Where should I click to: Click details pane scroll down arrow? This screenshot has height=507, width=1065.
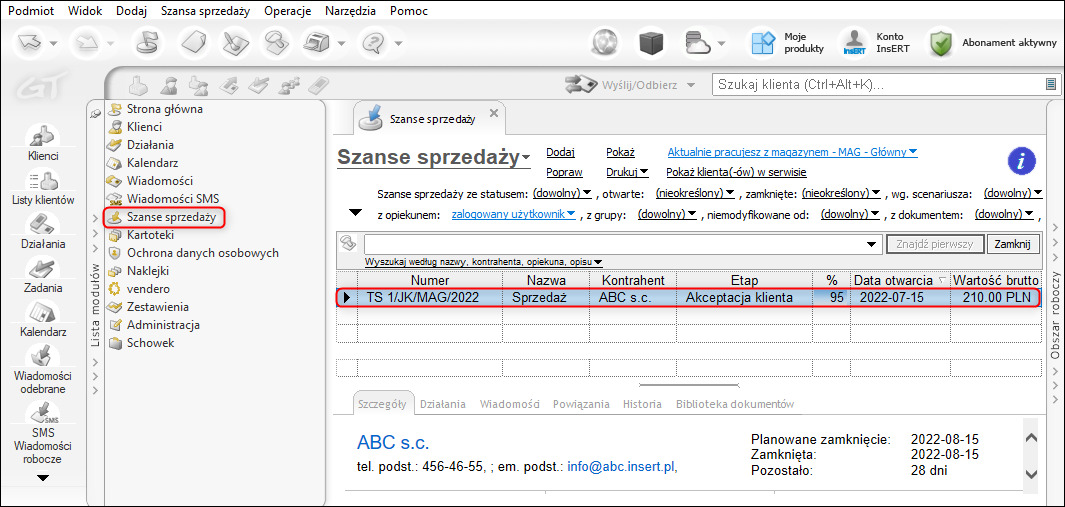point(1030,474)
